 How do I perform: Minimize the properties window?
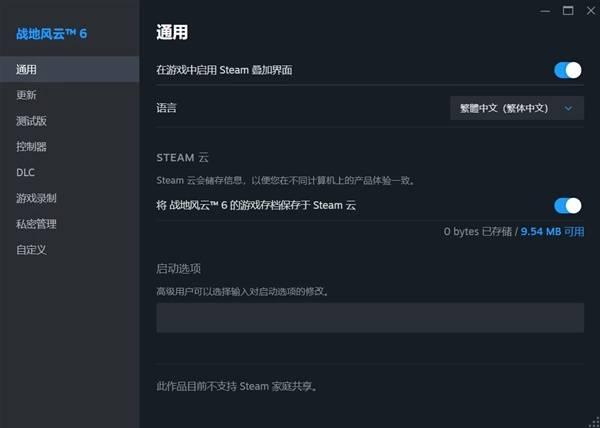(x=545, y=11)
